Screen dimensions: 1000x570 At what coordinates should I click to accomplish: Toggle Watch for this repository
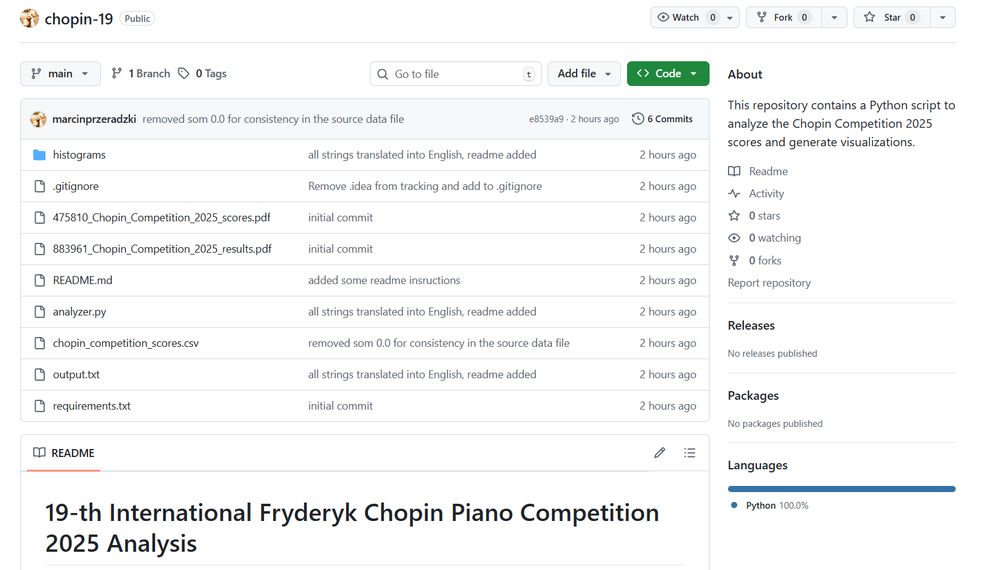[686, 18]
